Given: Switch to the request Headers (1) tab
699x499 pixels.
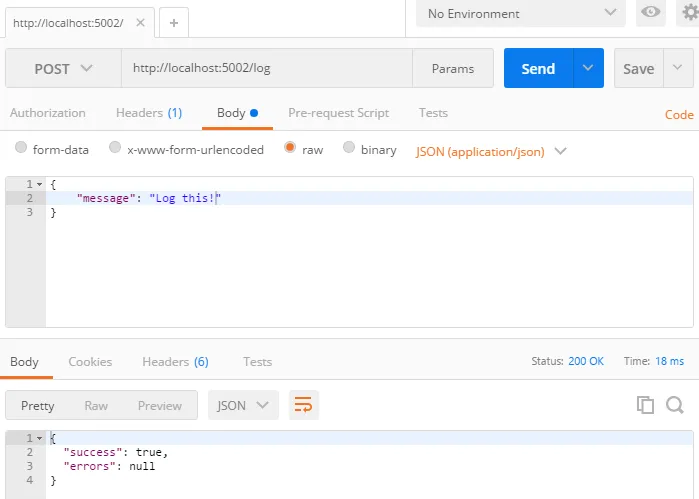Looking at the screenshot, I should click(x=148, y=113).
